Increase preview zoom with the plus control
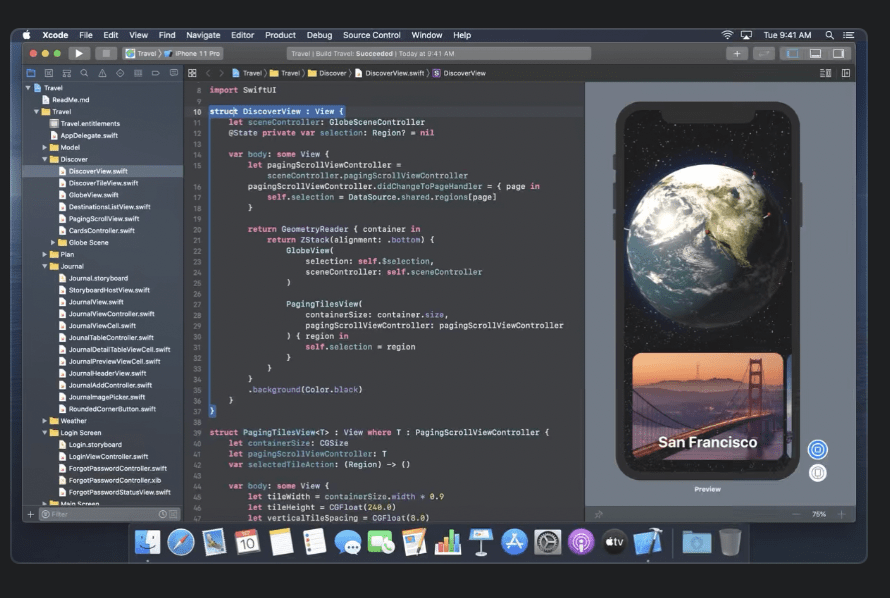Image resolution: width=890 pixels, height=598 pixels. click(841, 513)
